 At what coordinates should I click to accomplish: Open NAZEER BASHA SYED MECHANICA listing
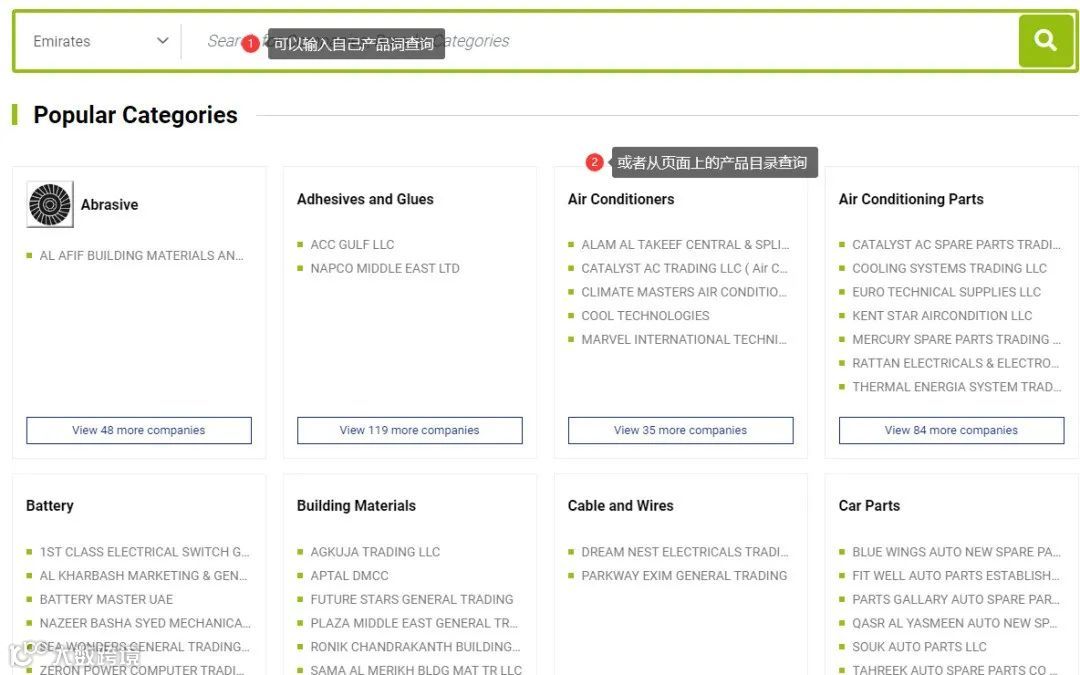tap(145, 623)
